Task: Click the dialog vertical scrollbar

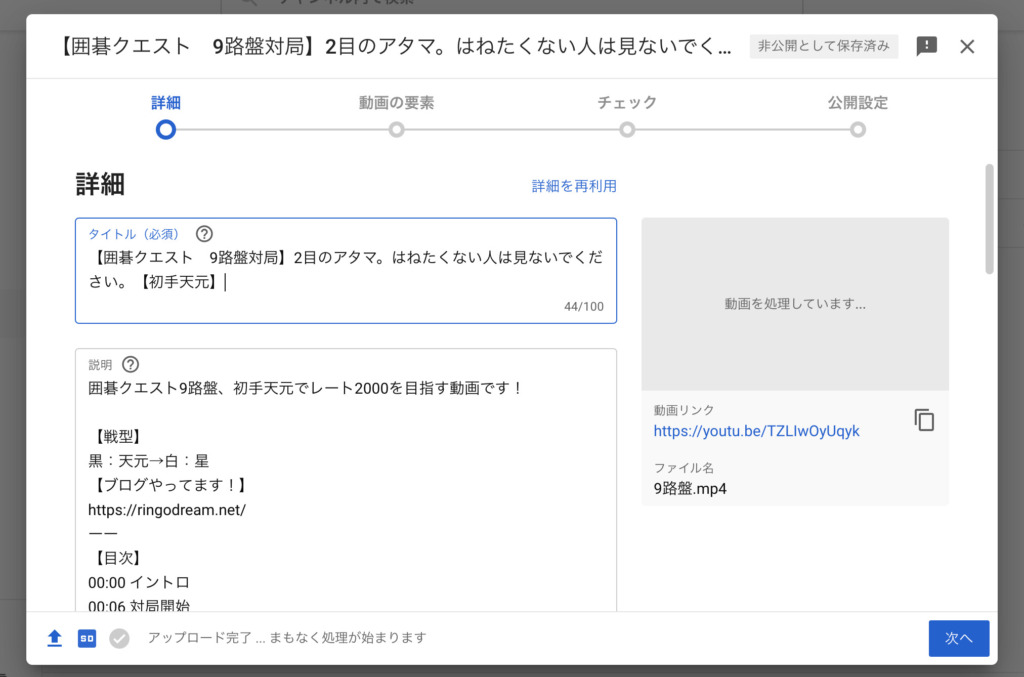Action: click(x=989, y=219)
